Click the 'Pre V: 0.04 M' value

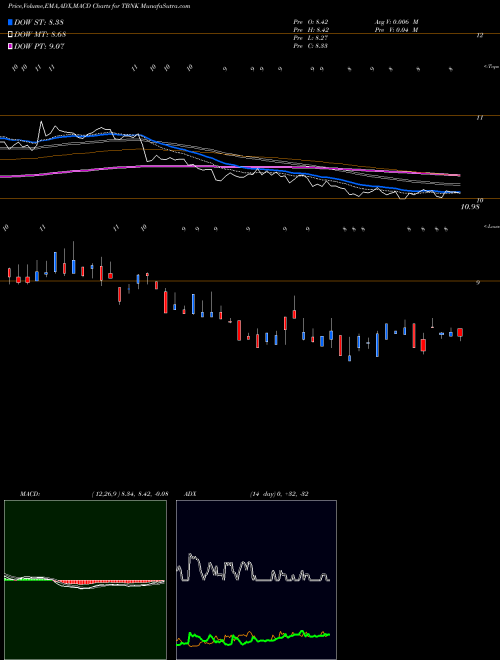(395, 30)
